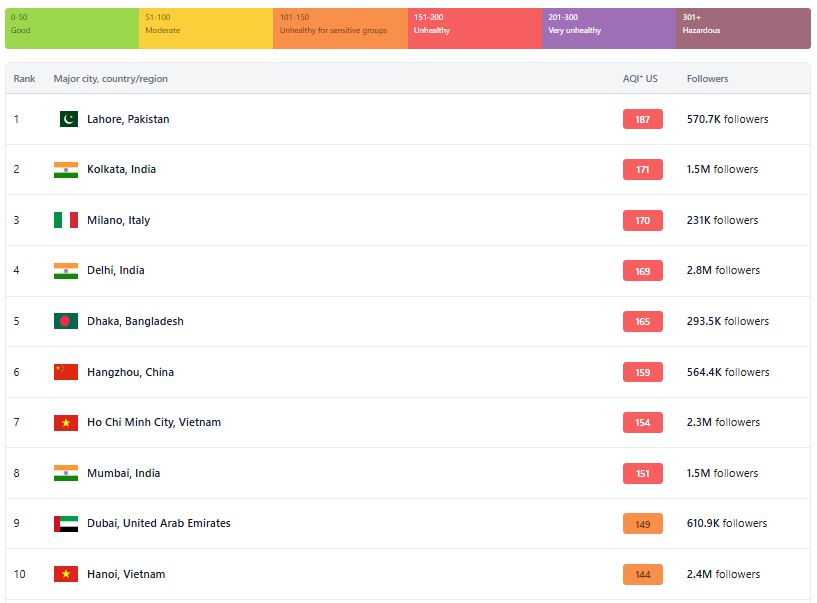This screenshot has width=817, height=603.
Task: Click the Italy flag icon beside Milano
Action: click(66, 220)
